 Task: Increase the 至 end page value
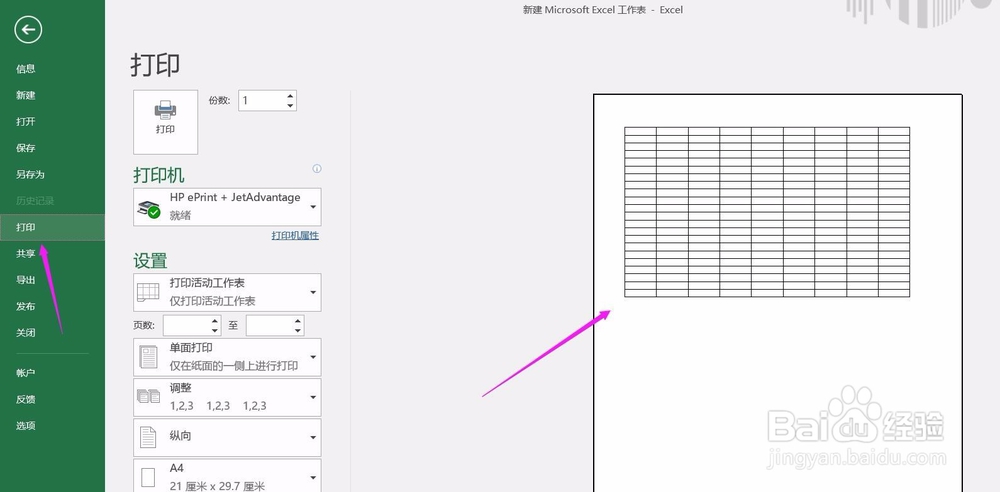coord(298,321)
